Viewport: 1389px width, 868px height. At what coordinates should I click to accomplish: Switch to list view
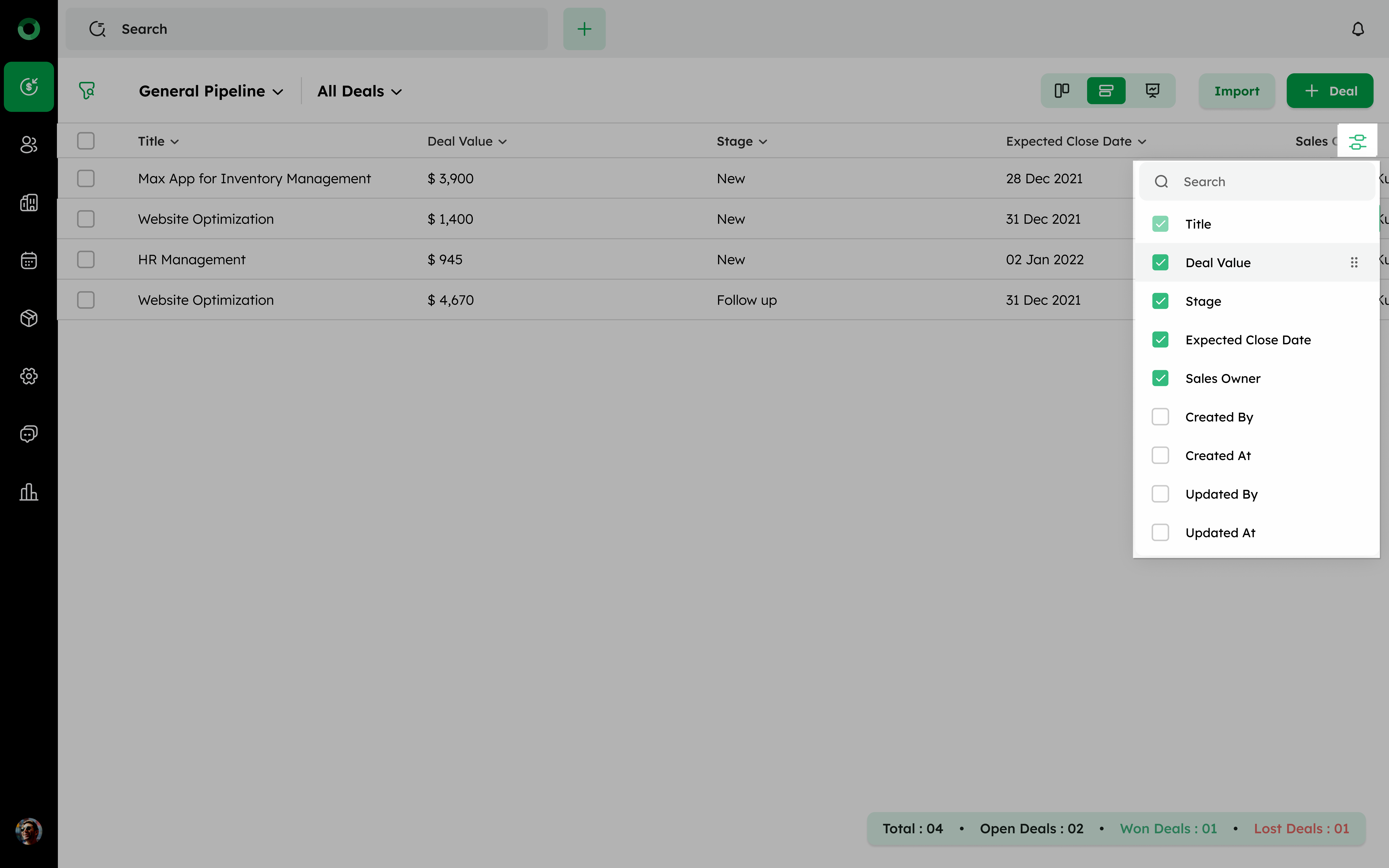pyautogui.click(x=1106, y=91)
